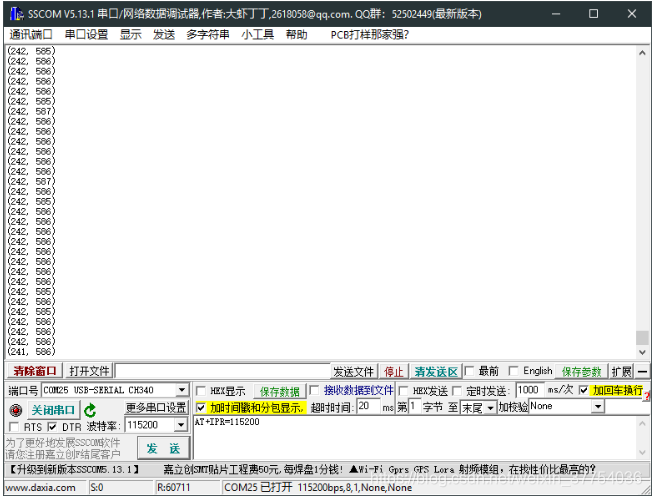Open the 通讯端口 menu

[x=31, y=35]
